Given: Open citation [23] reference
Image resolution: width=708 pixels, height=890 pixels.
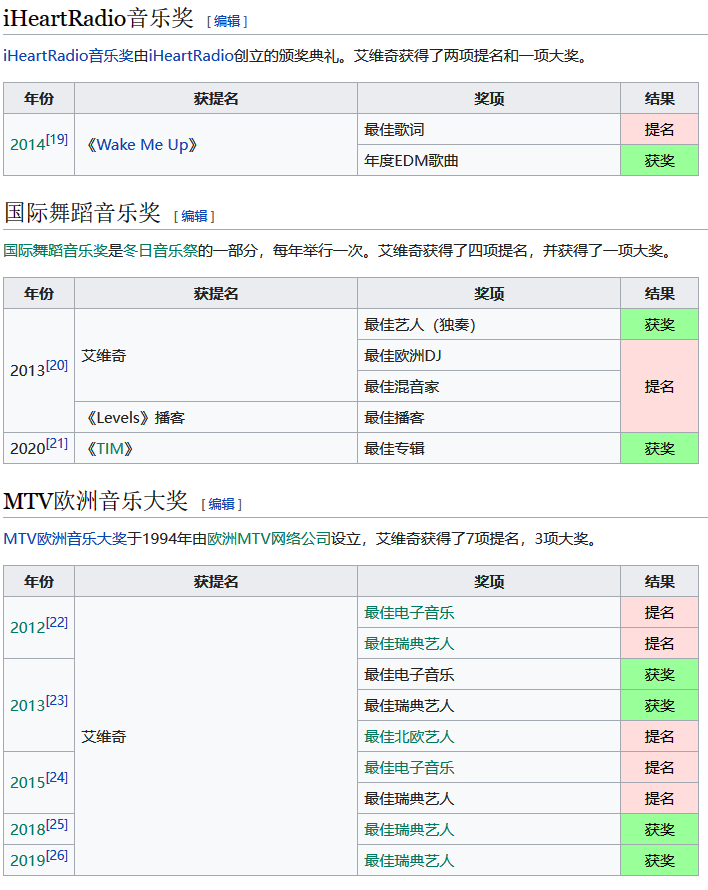Looking at the screenshot, I should click(57, 700).
